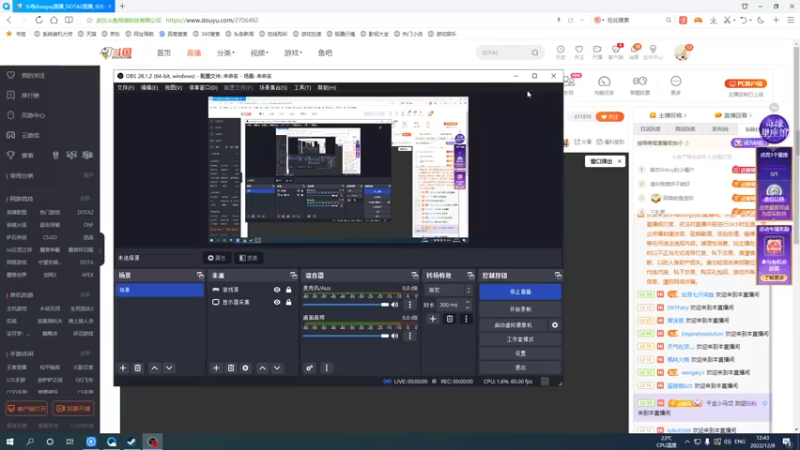Move source up in Sources panel
The image size is (800, 450).
point(262,368)
